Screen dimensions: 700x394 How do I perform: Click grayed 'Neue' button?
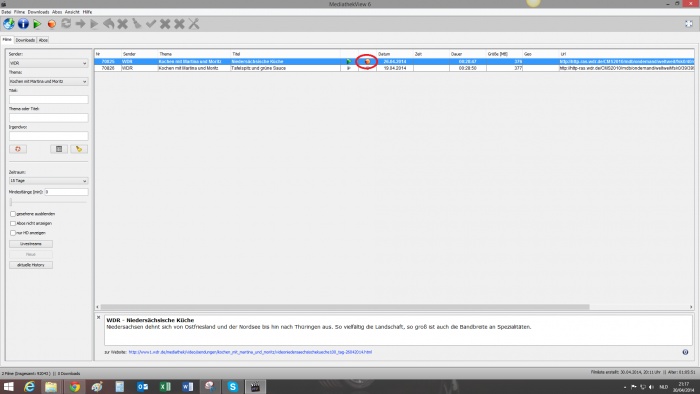(x=31, y=254)
